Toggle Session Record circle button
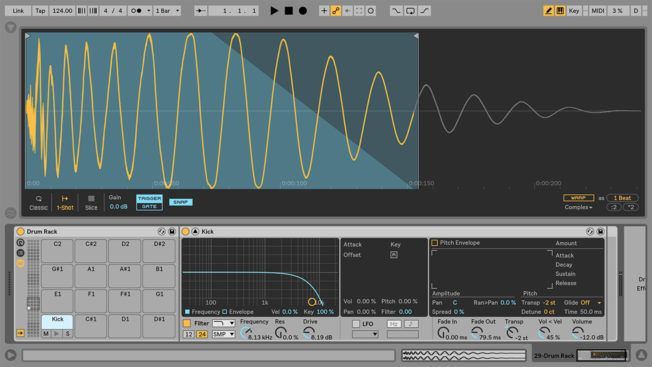The image size is (652, 367). (370, 11)
